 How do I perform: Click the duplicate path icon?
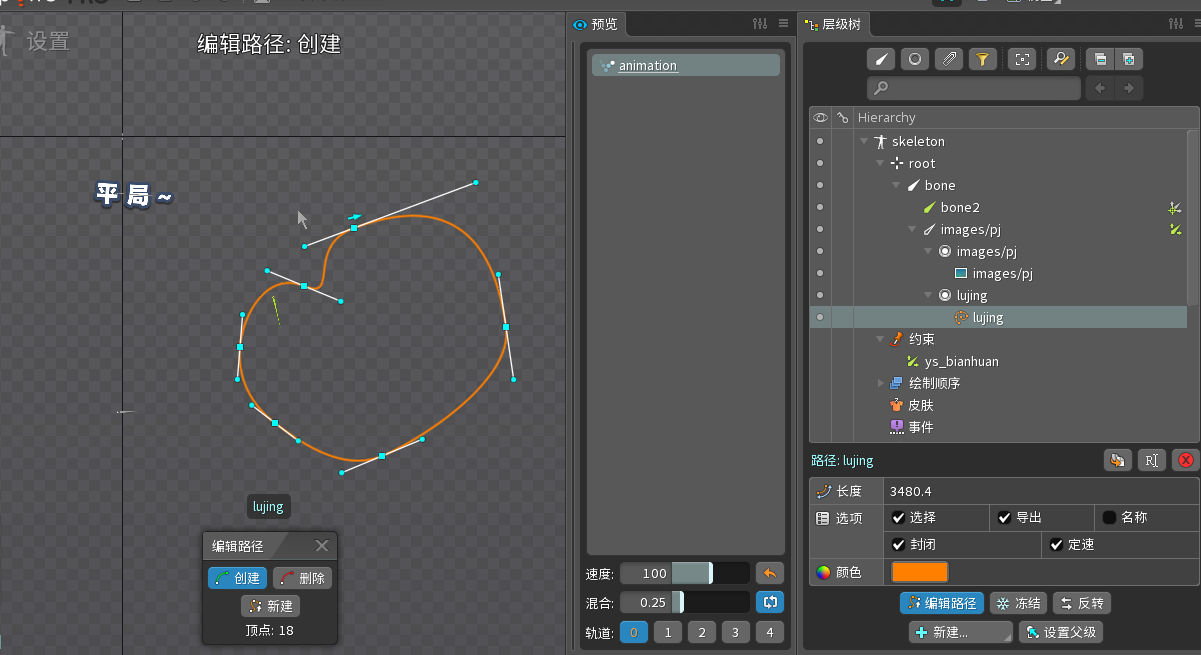pyautogui.click(x=1118, y=460)
